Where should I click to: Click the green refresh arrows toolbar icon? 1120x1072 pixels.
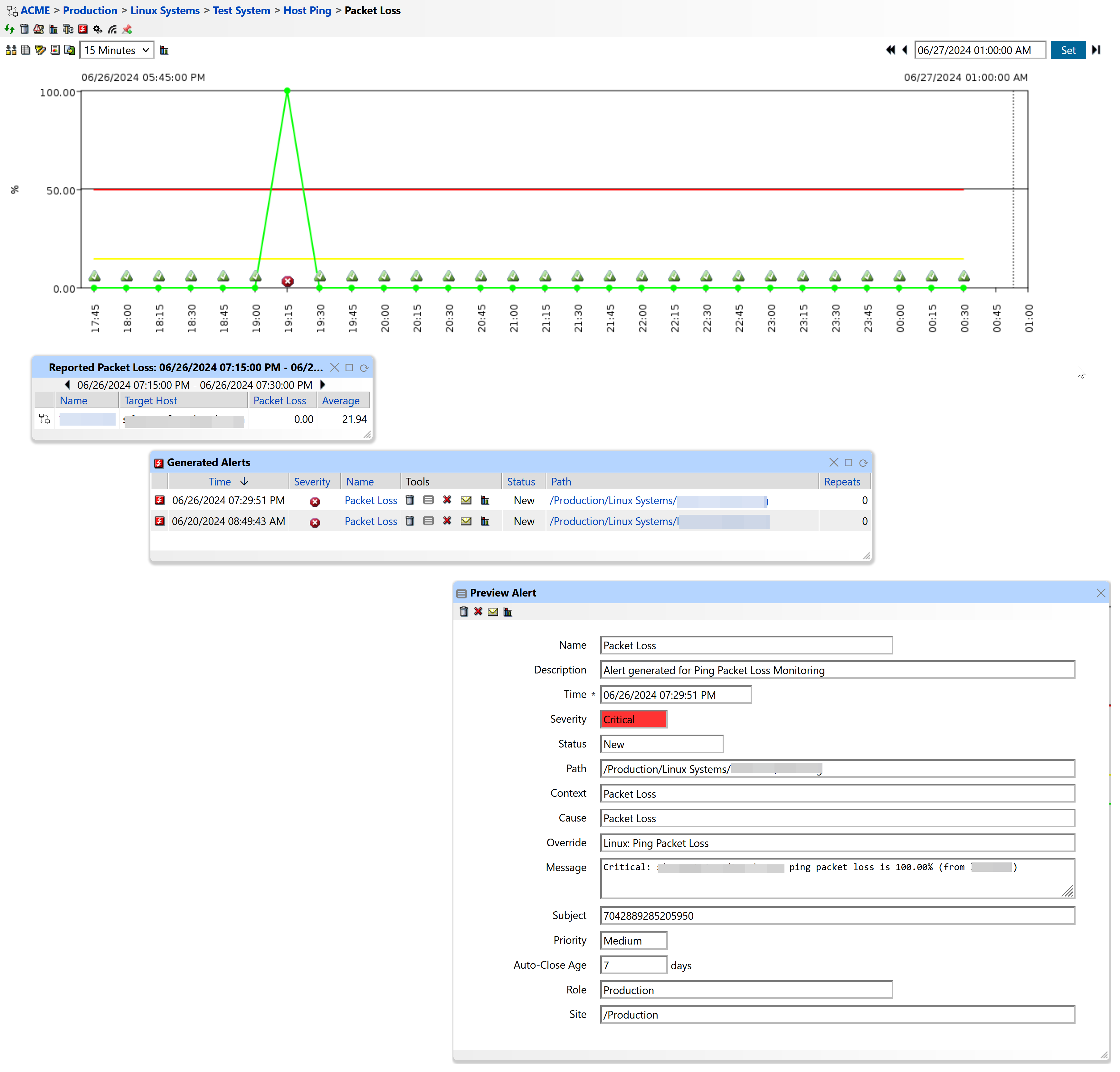click(10, 29)
